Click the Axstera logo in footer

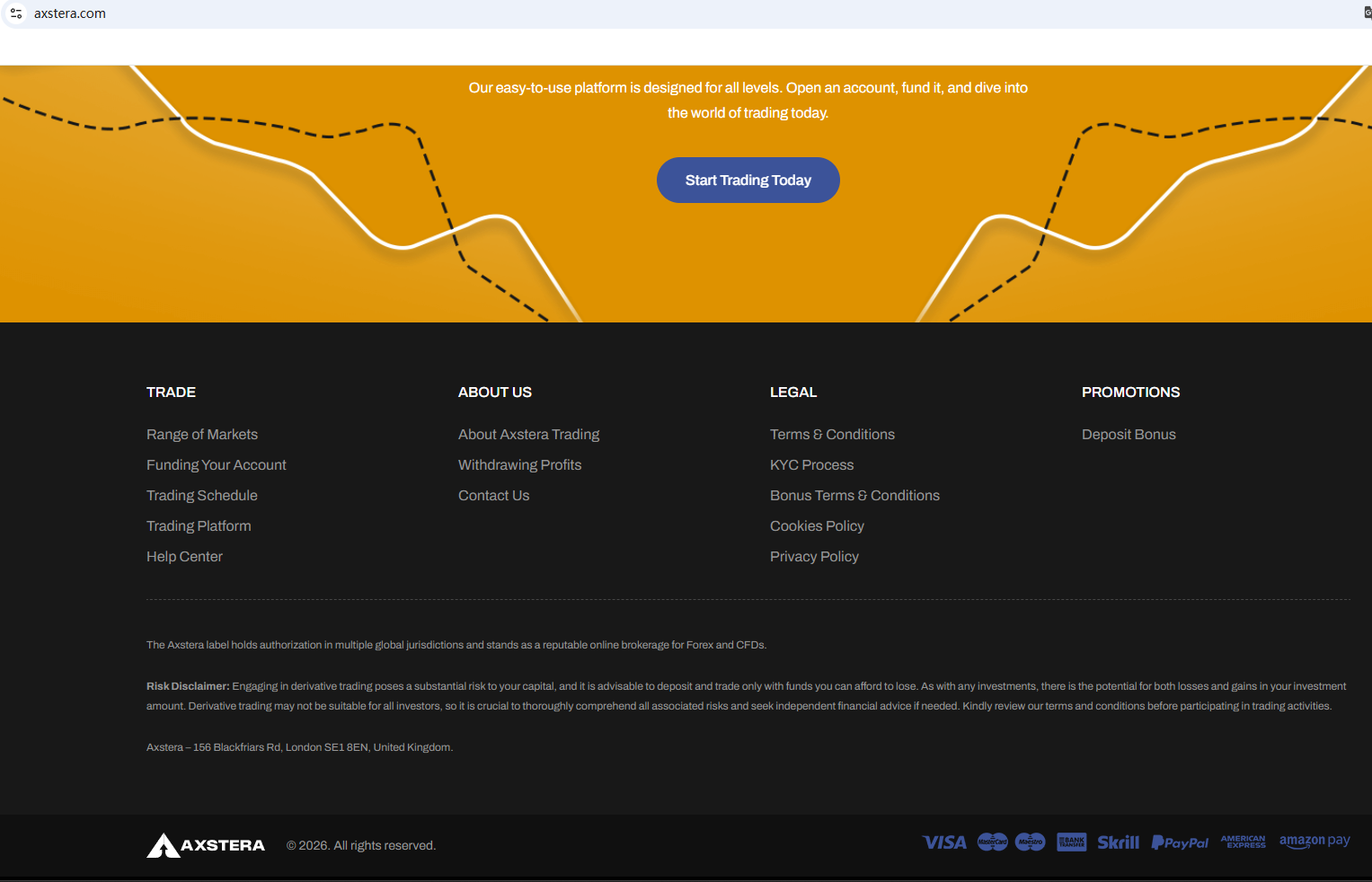click(x=206, y=845)
